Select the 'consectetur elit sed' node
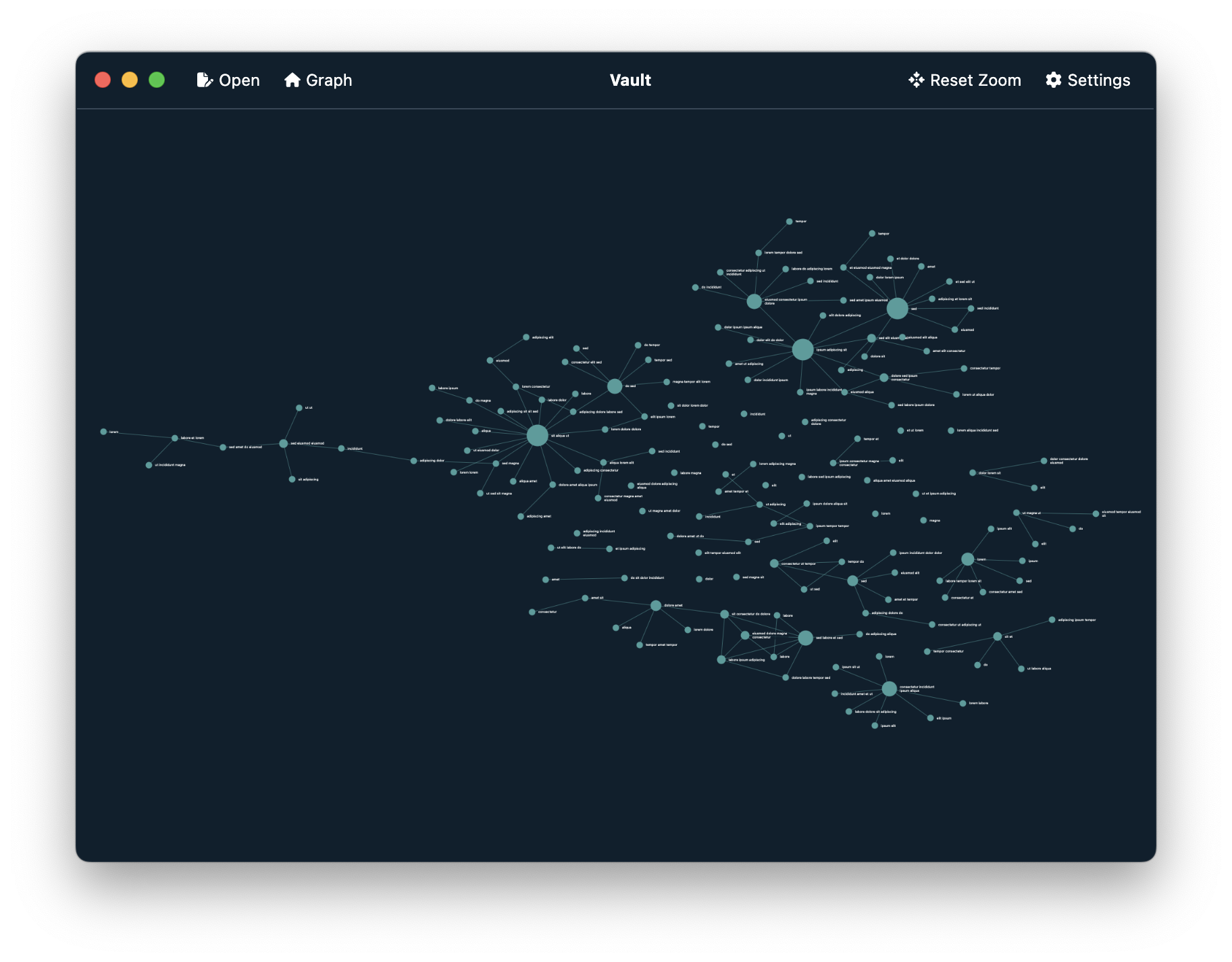1232x962 pixels. click(565, 362)
